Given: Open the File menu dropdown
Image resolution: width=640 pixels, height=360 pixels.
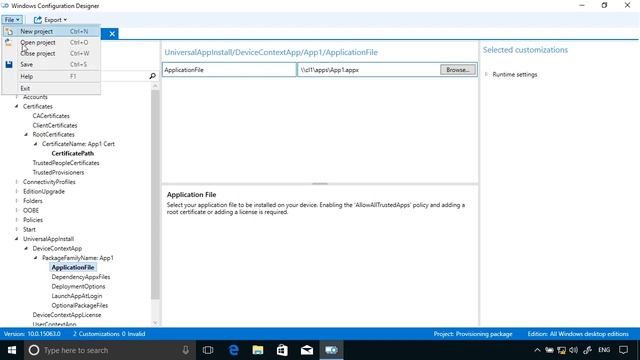Looking at the screenshot, I should pos(12,20).
